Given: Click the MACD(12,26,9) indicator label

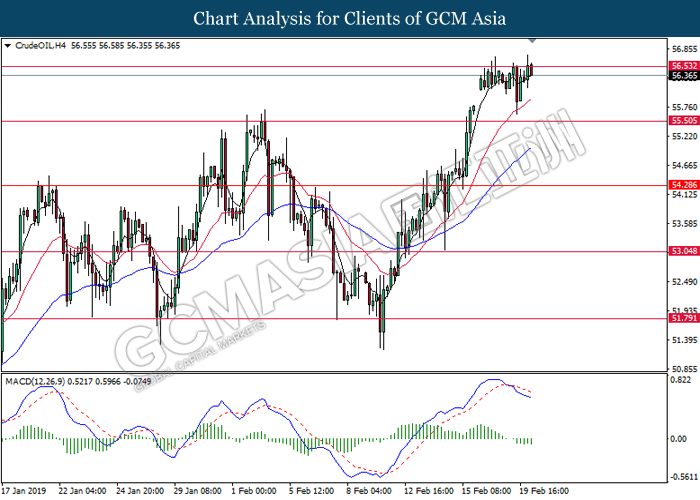Looking at the screenshot, I should [35, 382].
